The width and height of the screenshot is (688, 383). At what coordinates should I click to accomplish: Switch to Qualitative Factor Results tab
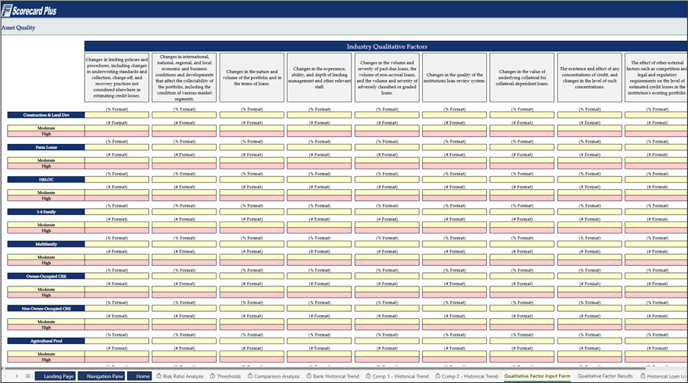(605, 376)
